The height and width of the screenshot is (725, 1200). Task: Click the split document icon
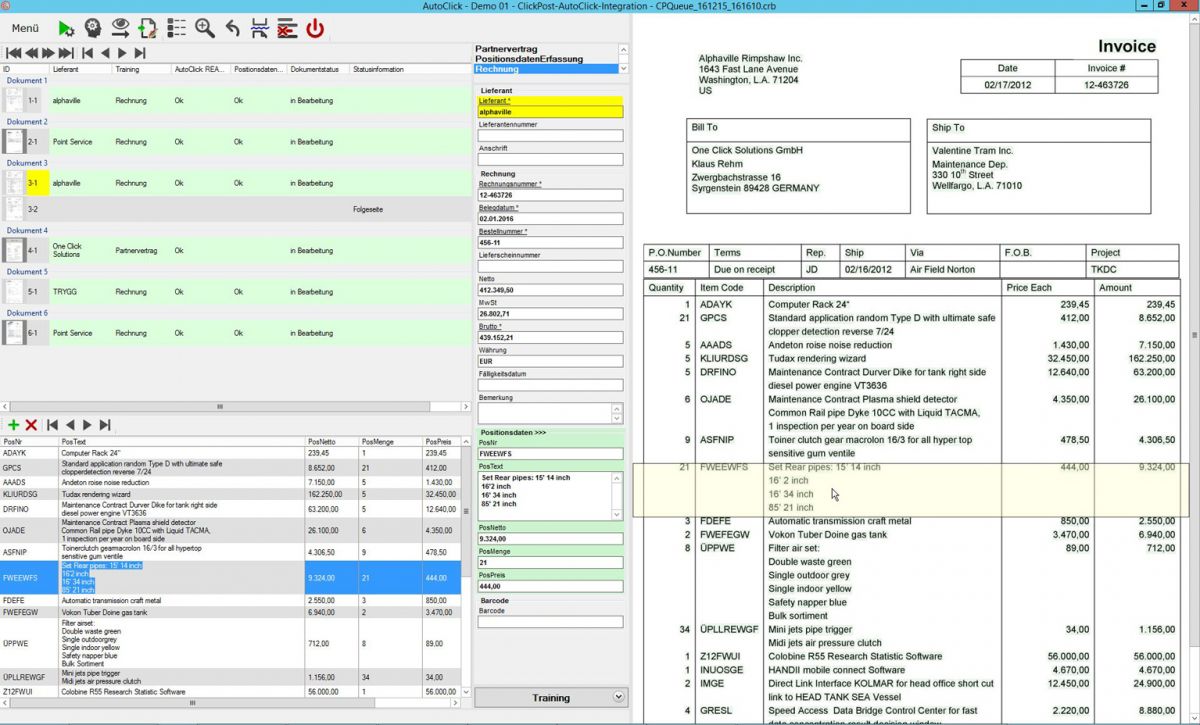point(259,28)
